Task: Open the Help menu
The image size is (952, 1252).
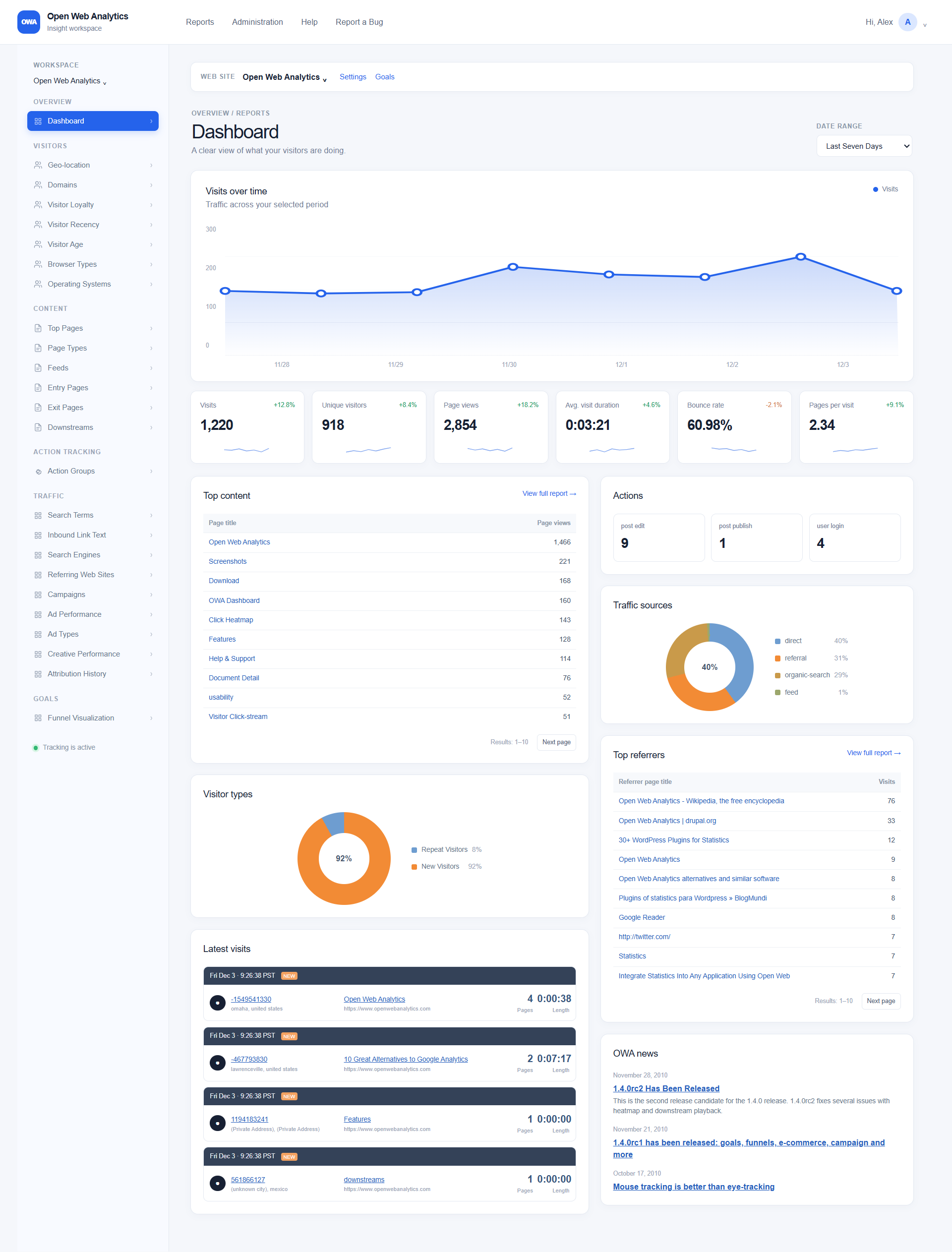Action: 309,22
